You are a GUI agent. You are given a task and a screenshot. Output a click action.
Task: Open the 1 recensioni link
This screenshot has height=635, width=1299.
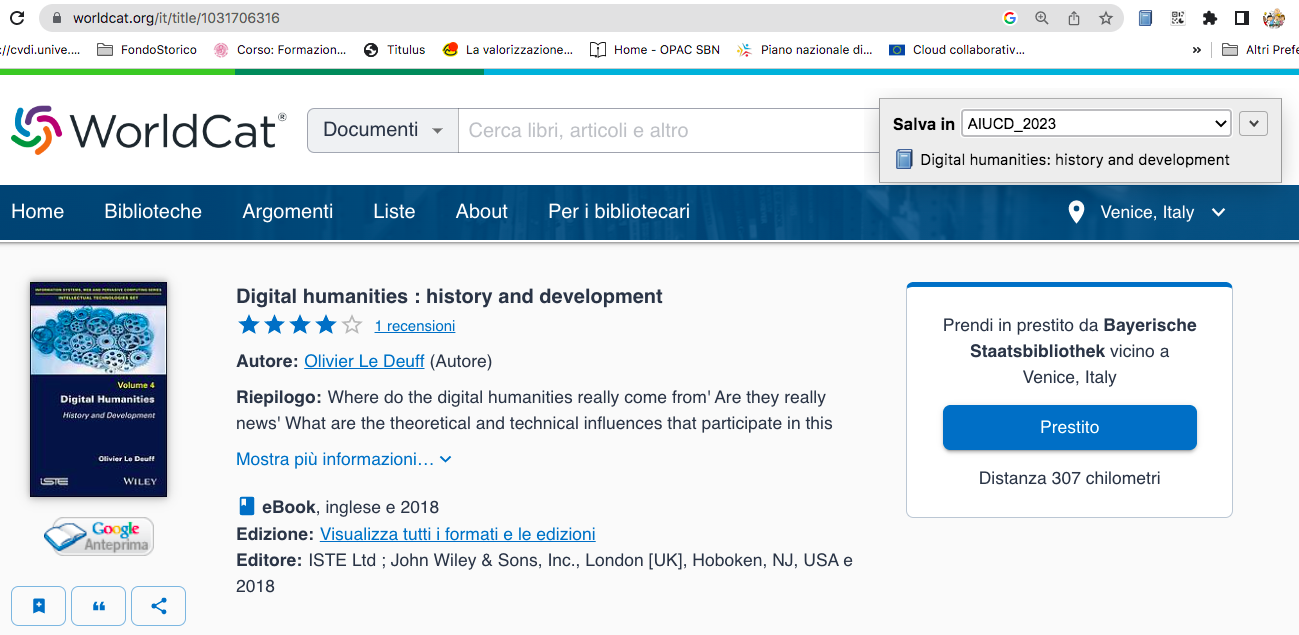tap(415, 326)
